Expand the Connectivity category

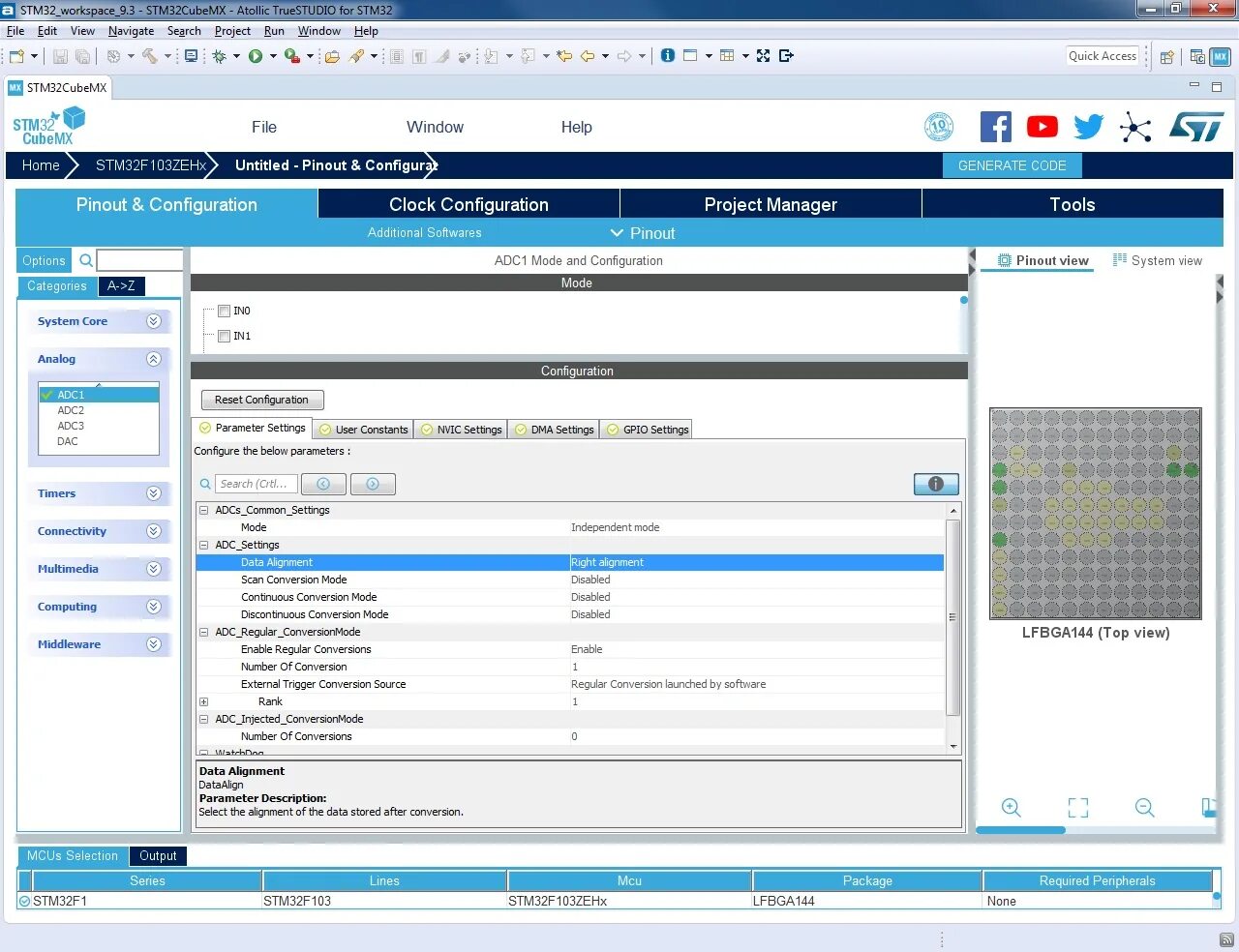[x=154, y=531]
